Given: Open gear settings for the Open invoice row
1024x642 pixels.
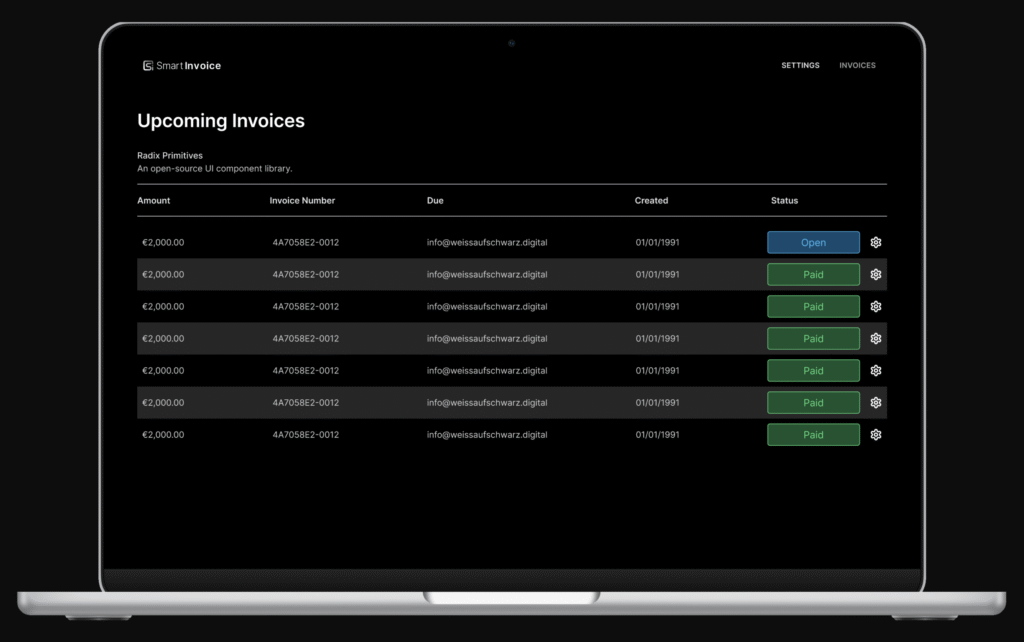Looking at the screenshot, I should [x=876, y=243].
